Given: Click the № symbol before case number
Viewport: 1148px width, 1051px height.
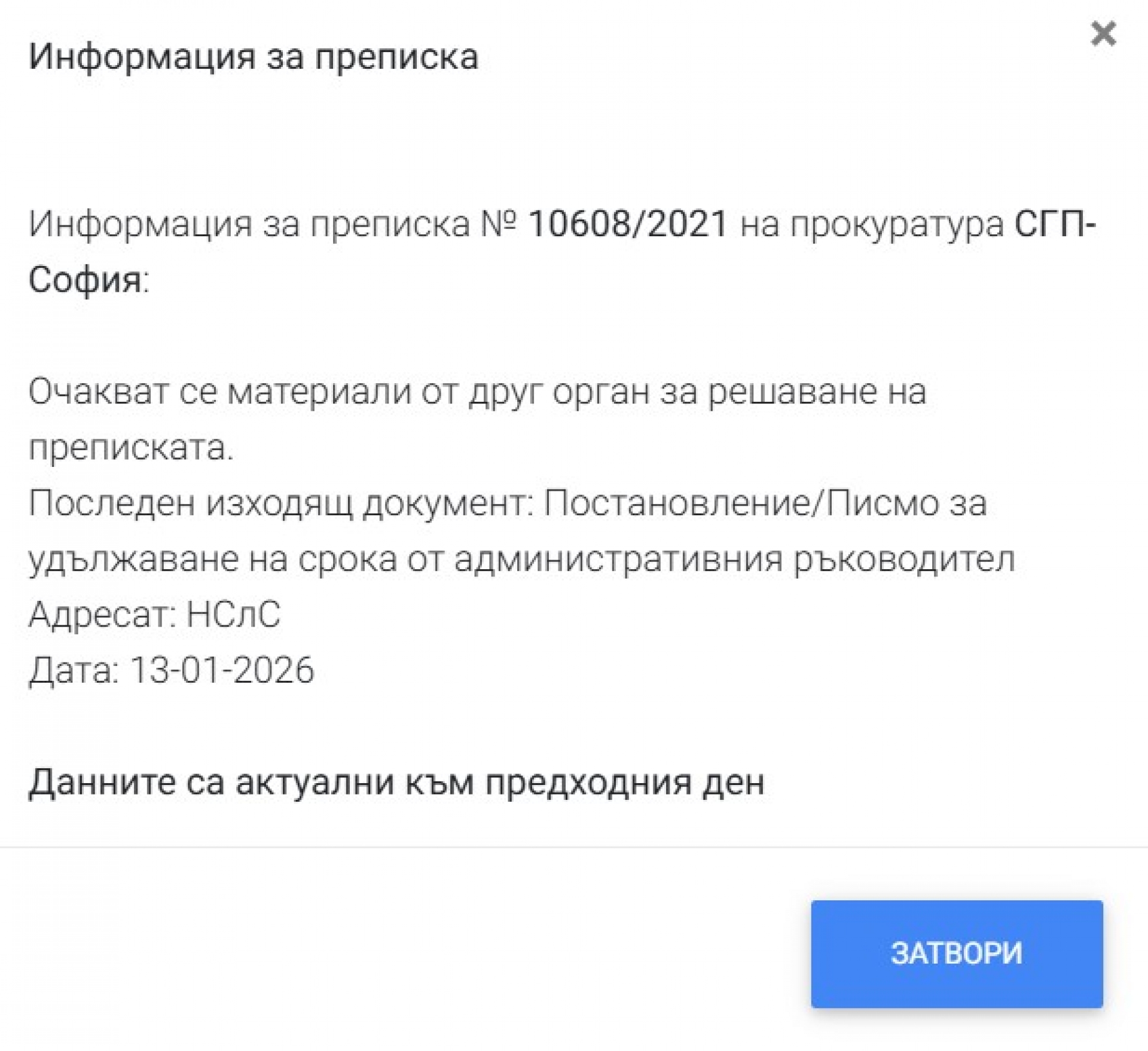Looking at the screenshot, I should tap(499, 224).
